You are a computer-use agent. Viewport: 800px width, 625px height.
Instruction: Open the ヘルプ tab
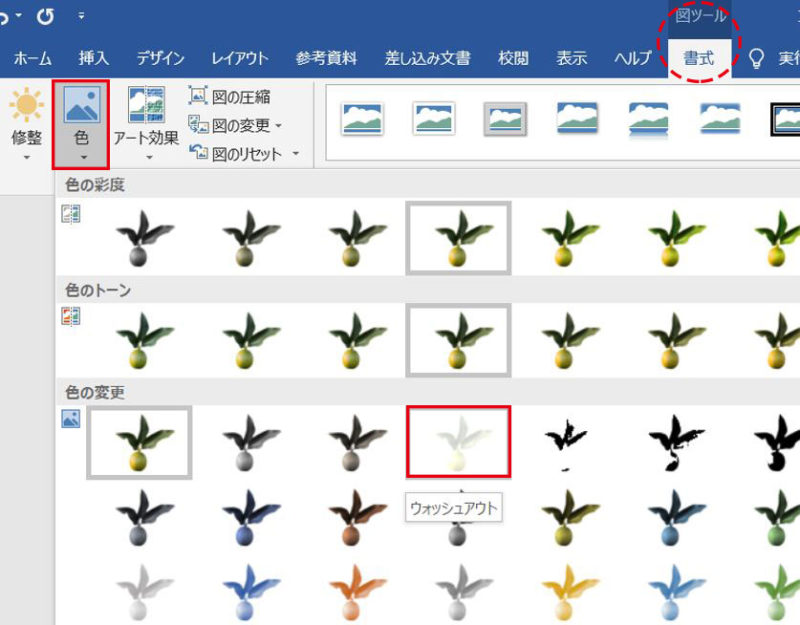click(x=633, y=58)
